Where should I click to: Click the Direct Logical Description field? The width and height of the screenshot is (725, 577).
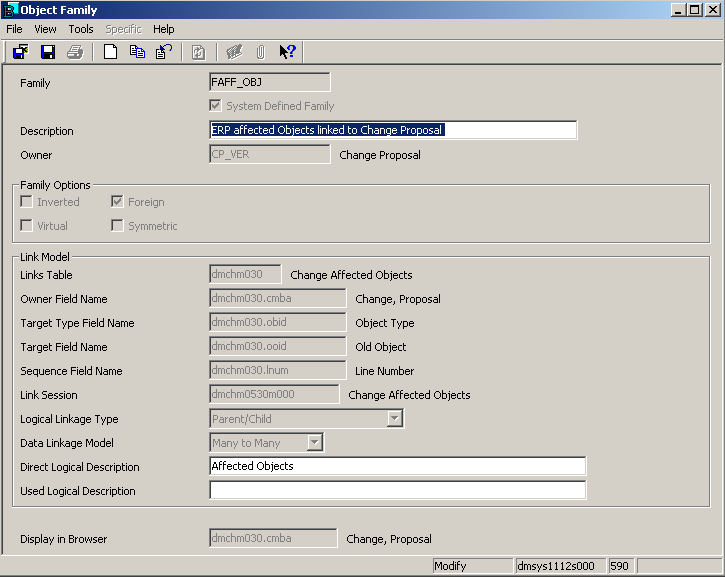[397, 466]
